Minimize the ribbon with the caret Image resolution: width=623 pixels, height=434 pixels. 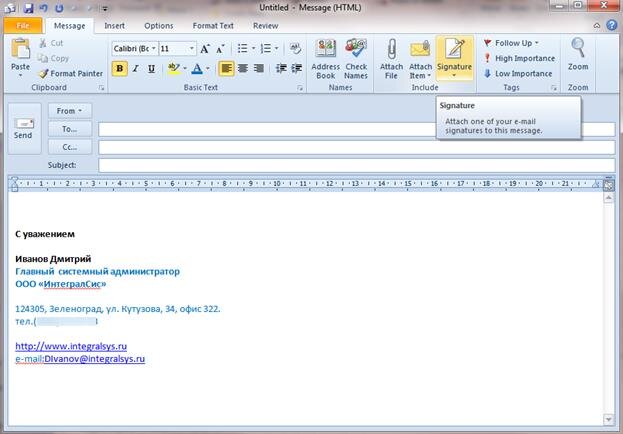pyautogui.click(x=597, y=26)
